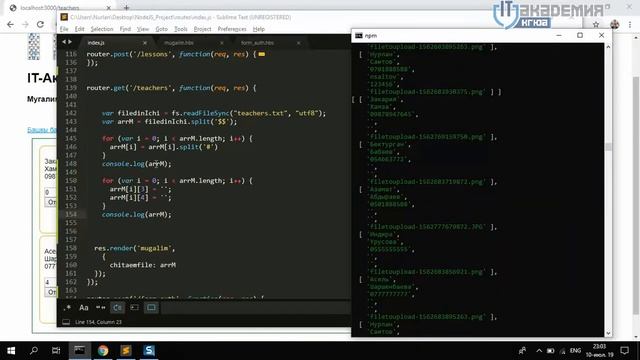Image resolution: width=640 pixels, height=360 pixels.
Task: Open the Preferences menu
Action: 232,29
